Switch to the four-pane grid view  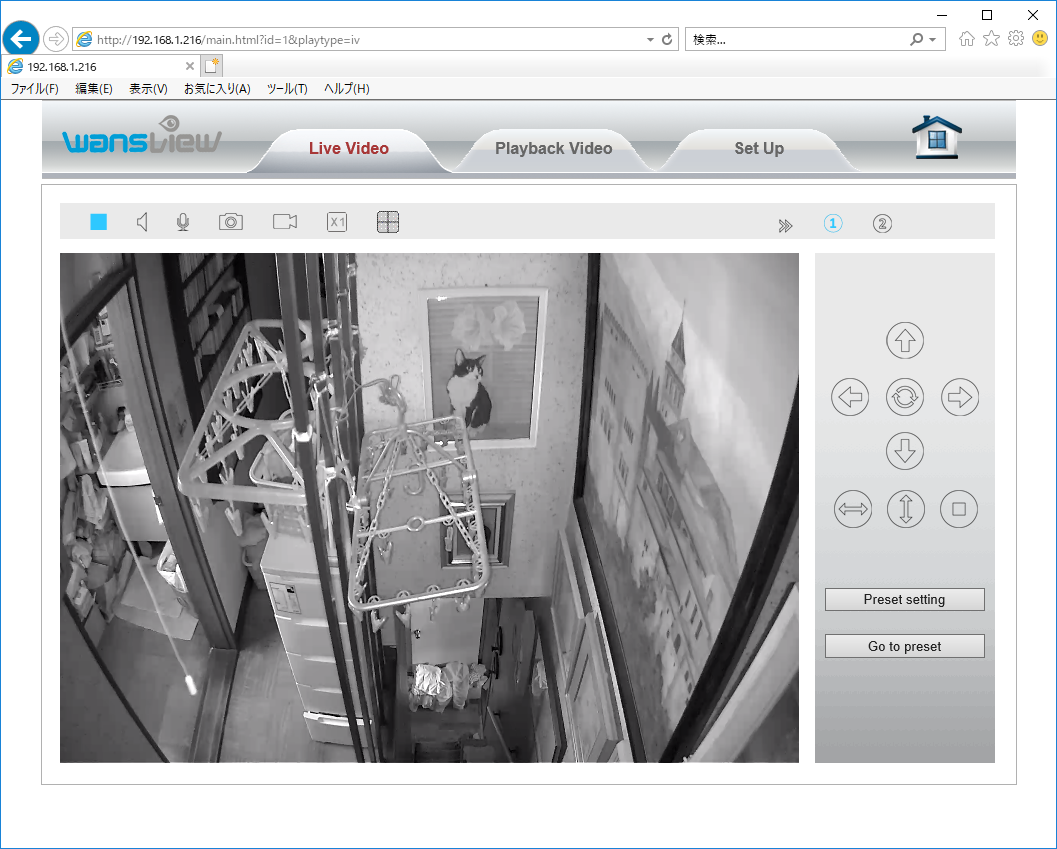pyautogui.click(x=388, y=222)
